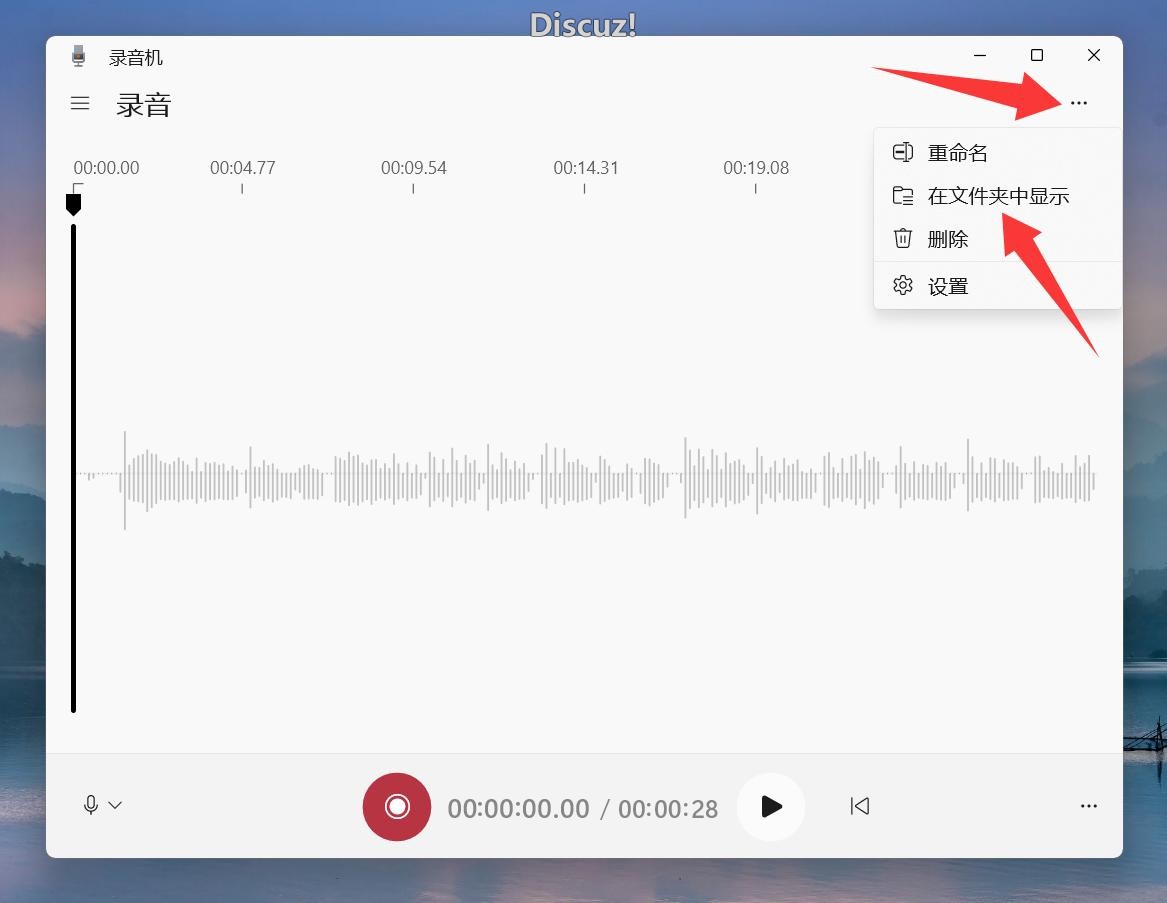This screenshot has width=1167, height=903.
Task: Open bottom-right more options ellipsis
Action: (1089, 806)
